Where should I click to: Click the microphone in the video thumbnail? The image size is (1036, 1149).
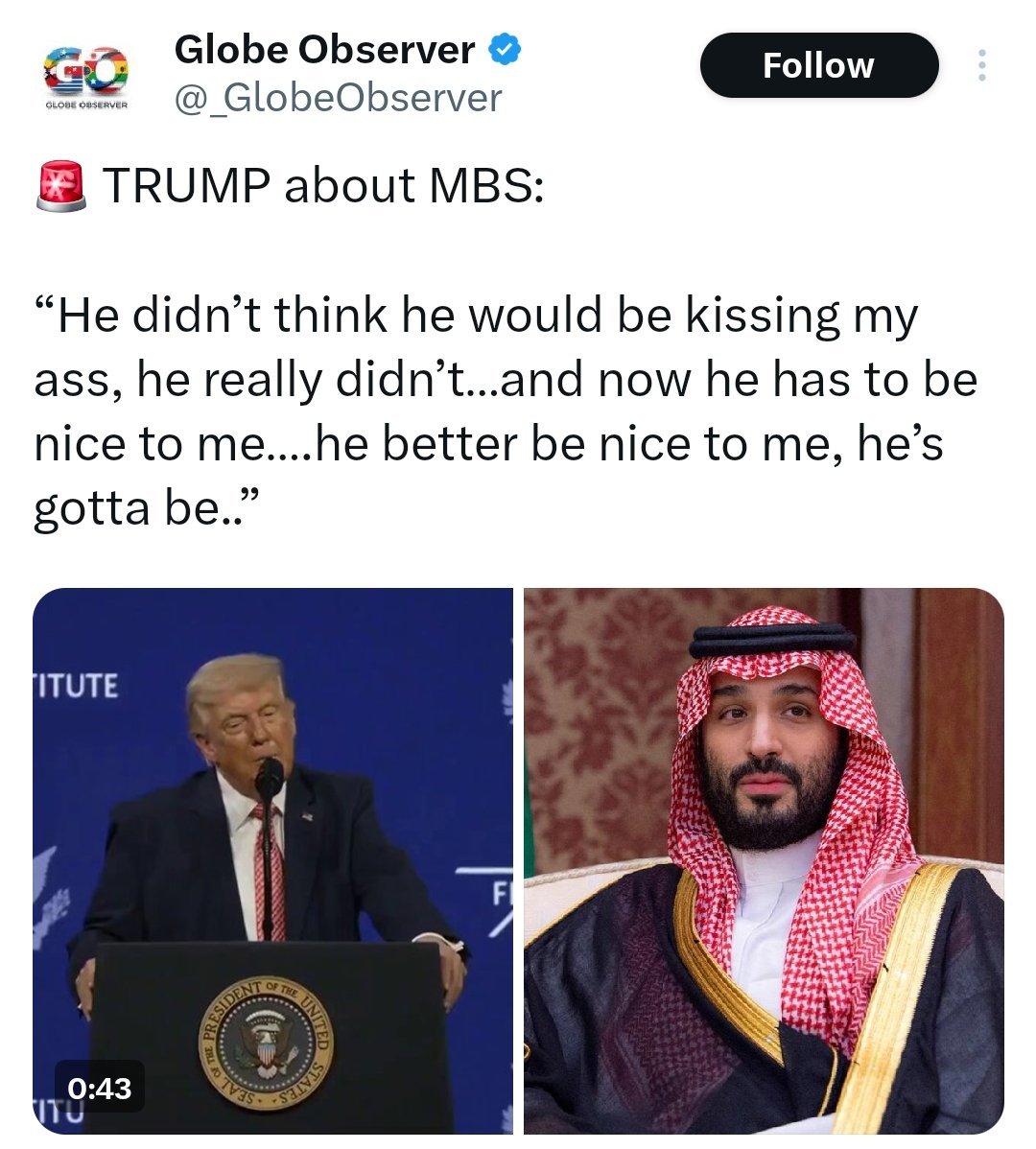pos(269,781)
